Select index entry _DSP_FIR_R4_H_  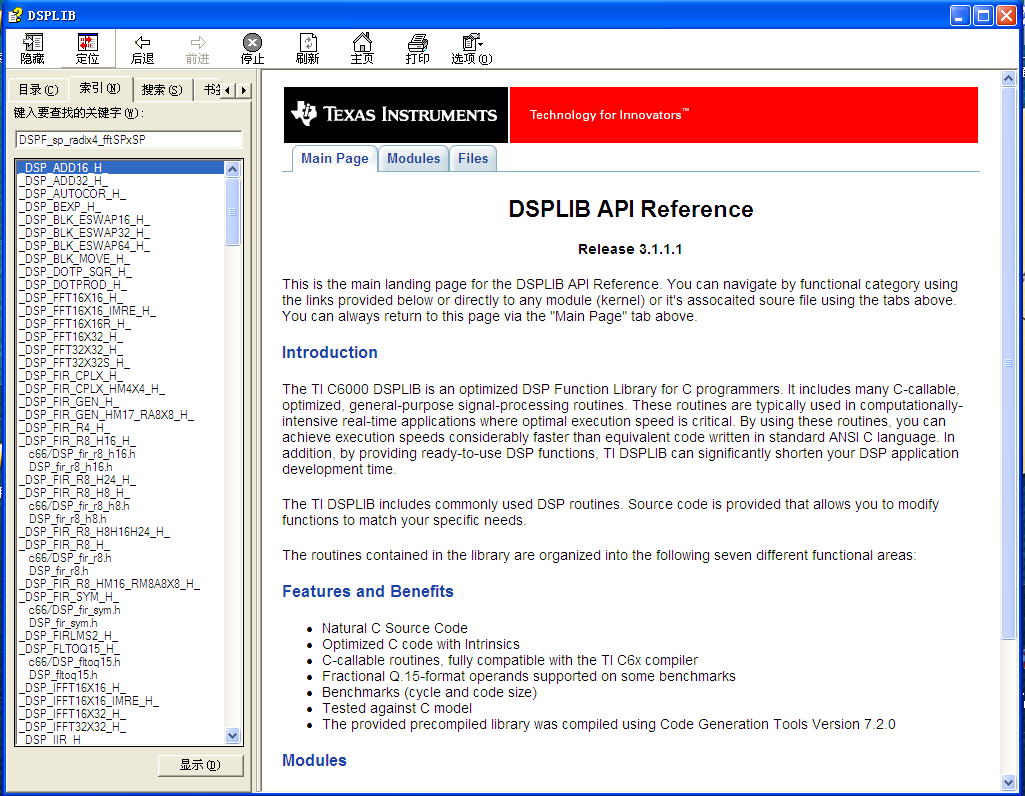coord(63,428)
